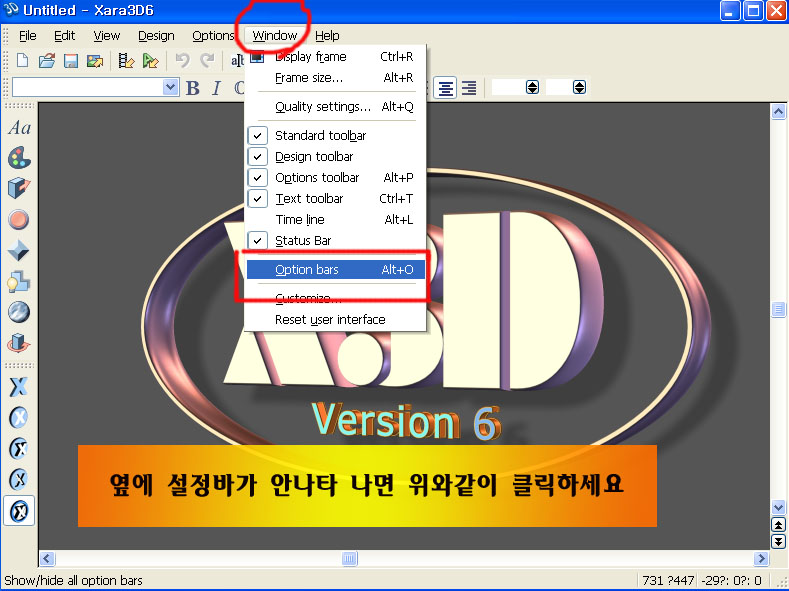Select the italic X in oval style icon
Image resolution: width=789 pixels, height=591 pixels.
pos(19,480)
